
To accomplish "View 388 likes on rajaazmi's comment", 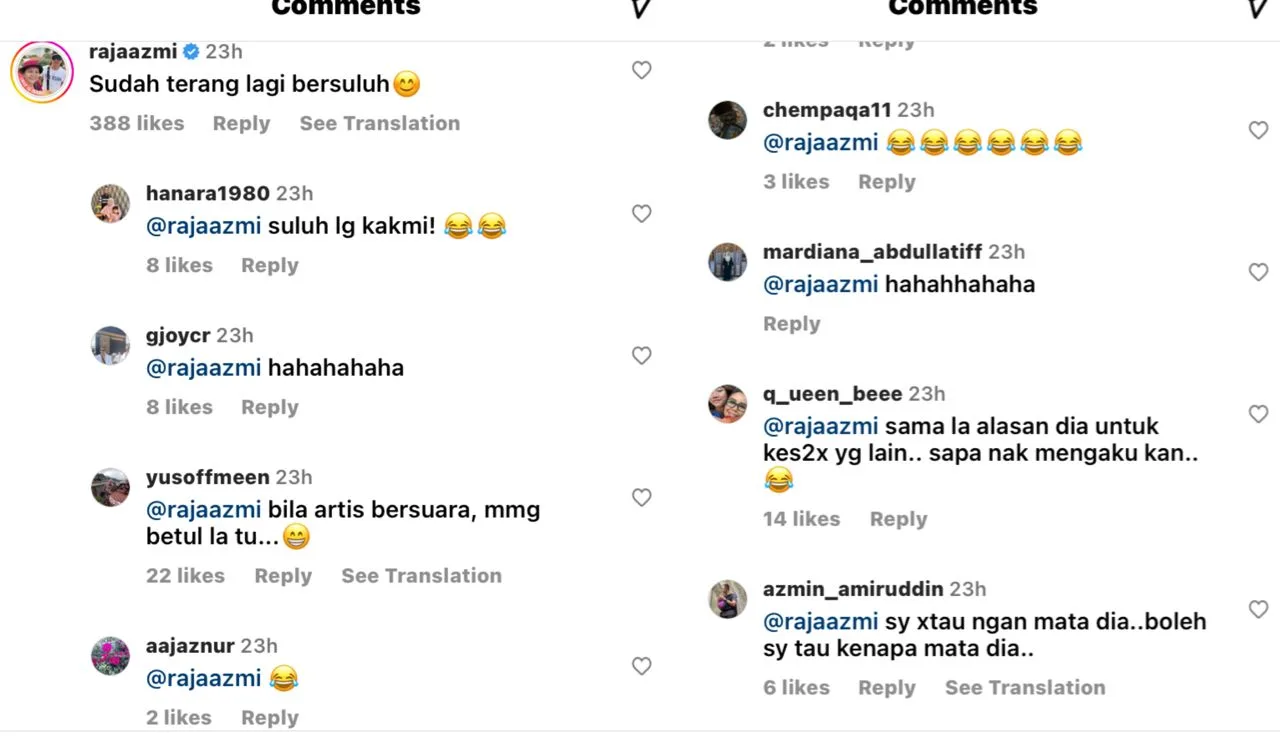I will 137,124.
